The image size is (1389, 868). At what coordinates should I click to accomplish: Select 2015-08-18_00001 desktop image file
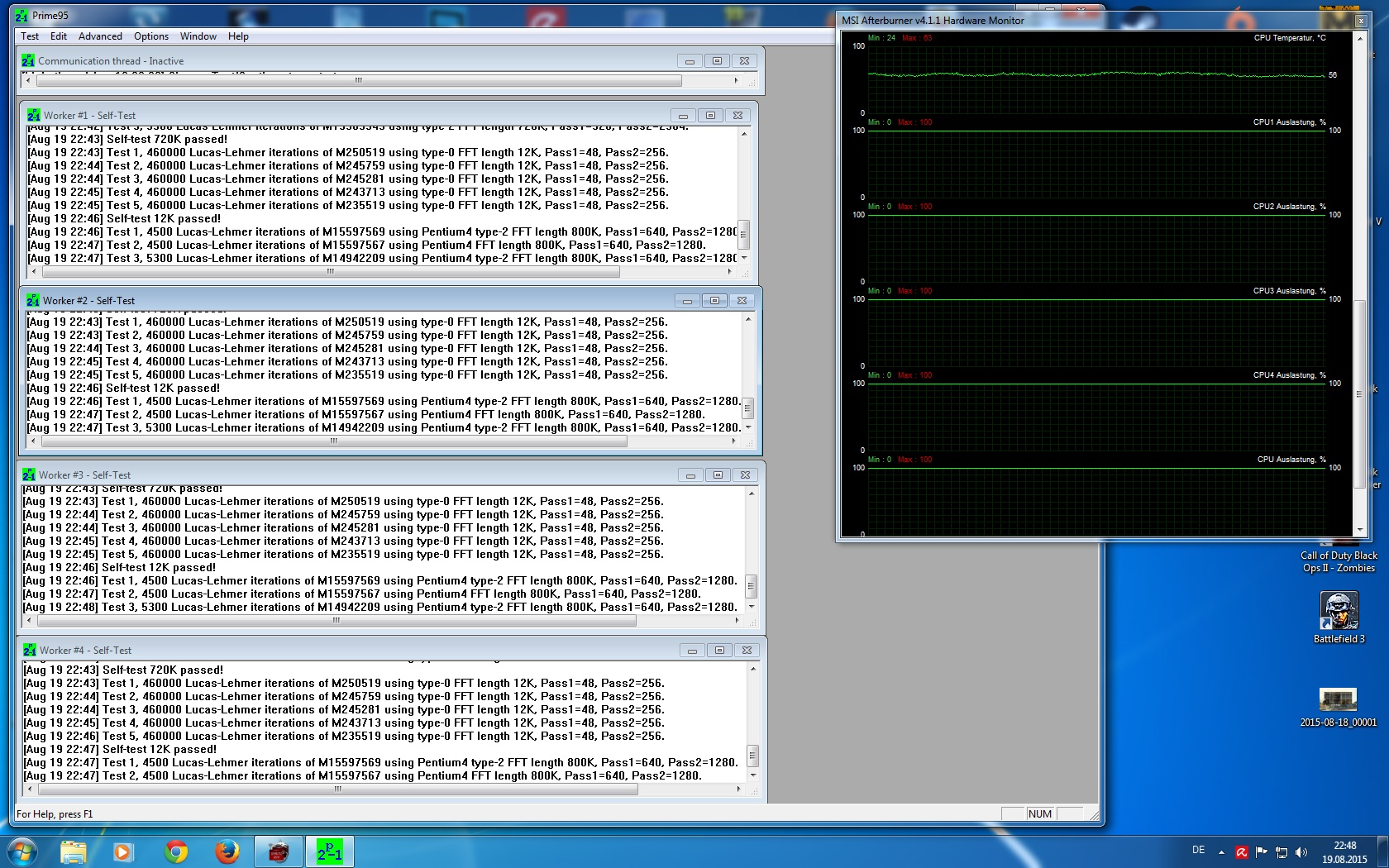(1339, 708)
